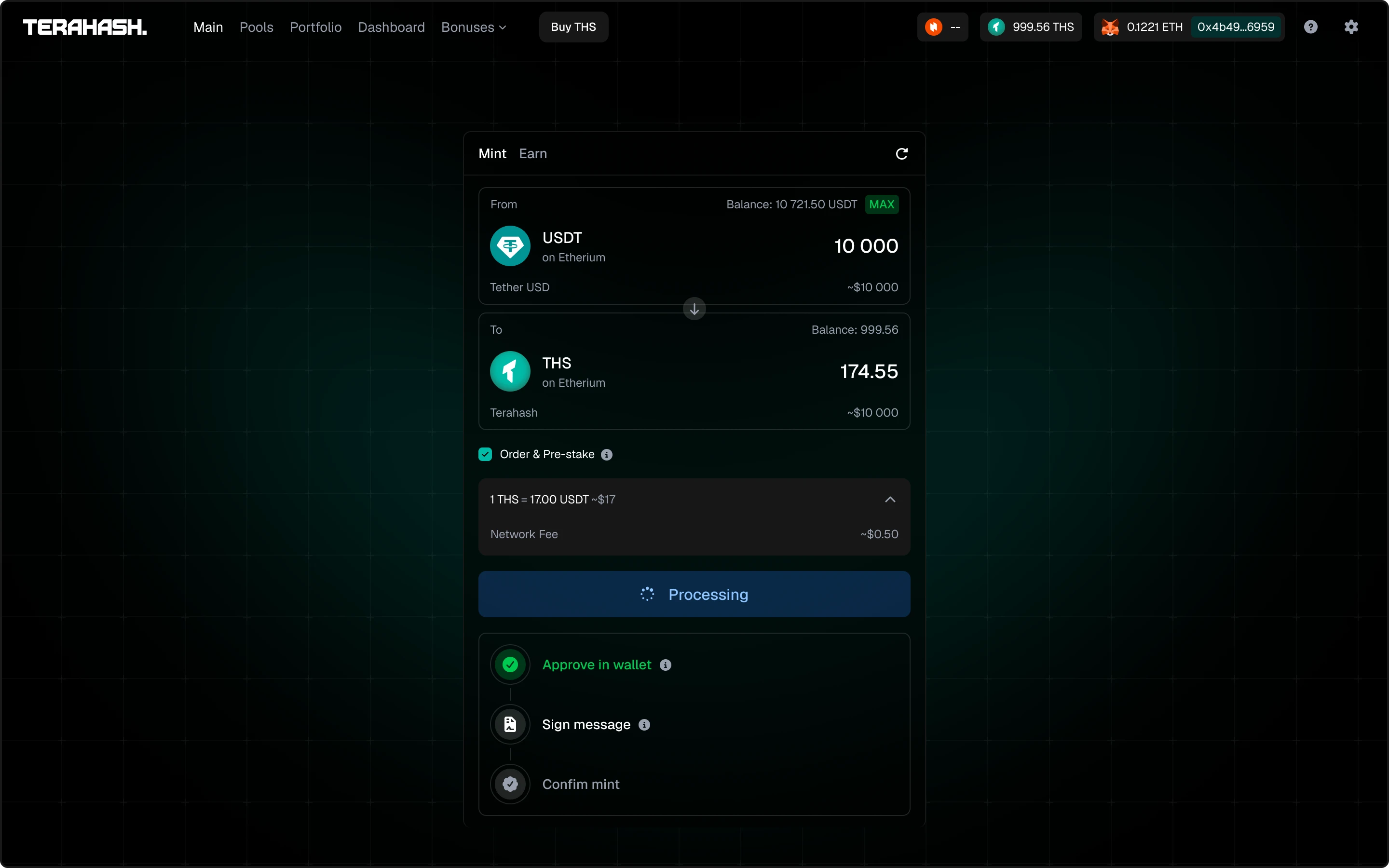Expand the Bonuses dropdown menu

474,27
